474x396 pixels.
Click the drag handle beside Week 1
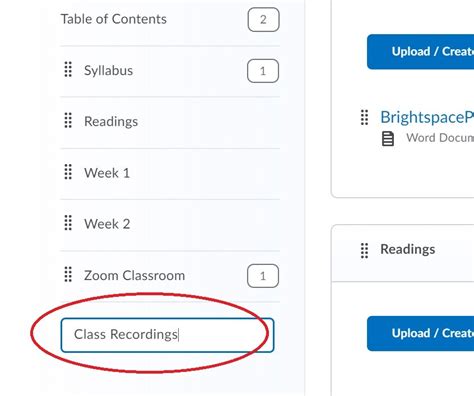tap(68, 172)
